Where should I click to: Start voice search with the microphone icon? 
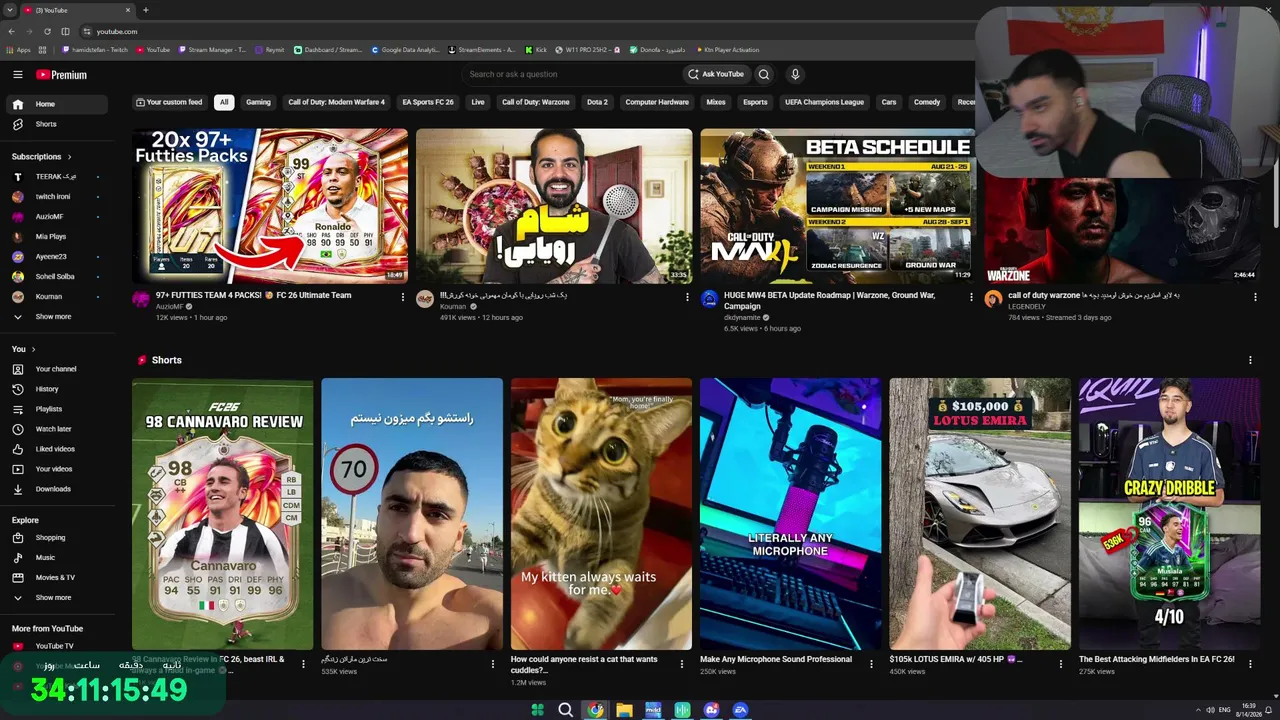(795, 74)
